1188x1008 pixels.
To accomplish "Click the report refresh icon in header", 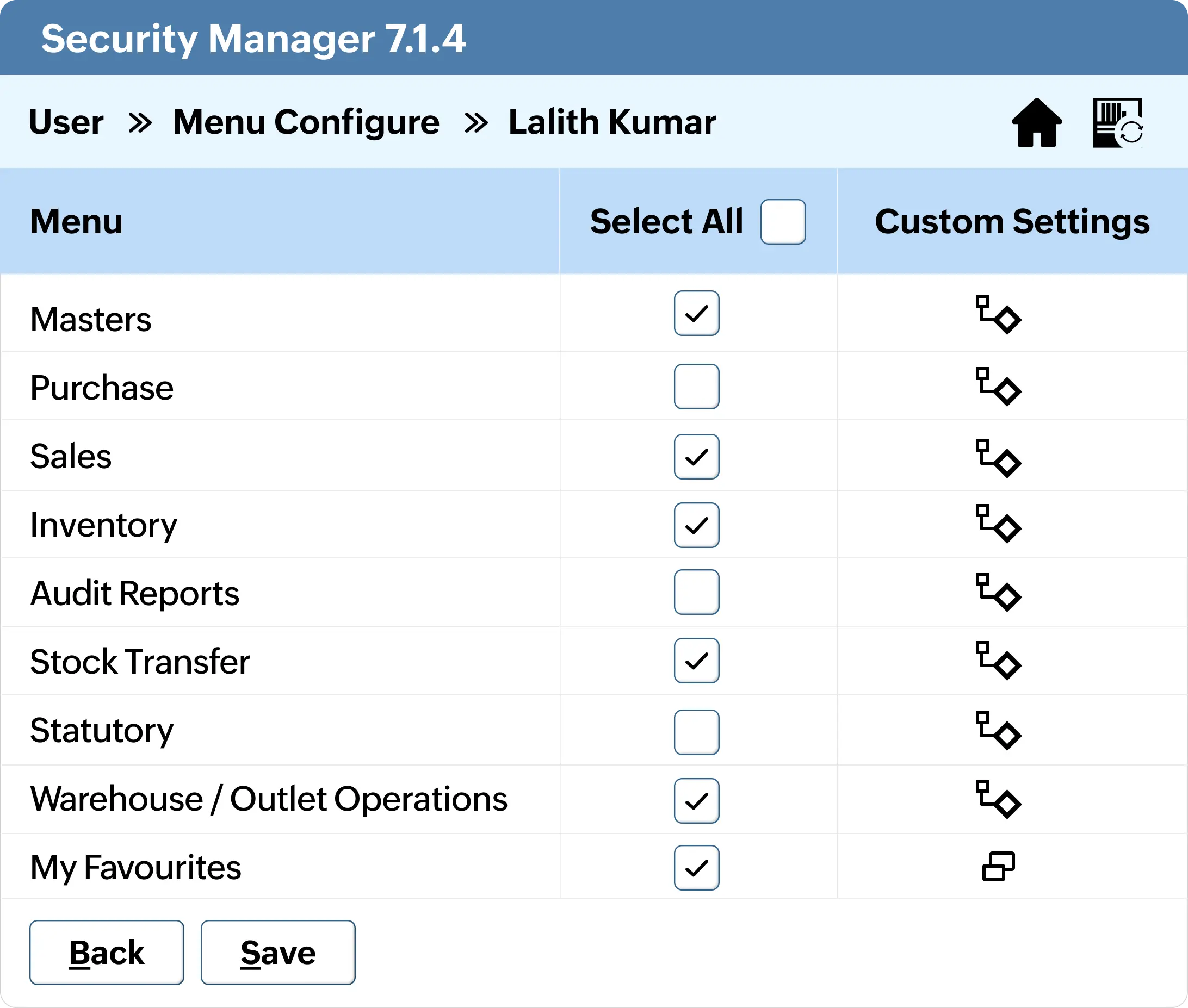I will [x=1119, y=122].
